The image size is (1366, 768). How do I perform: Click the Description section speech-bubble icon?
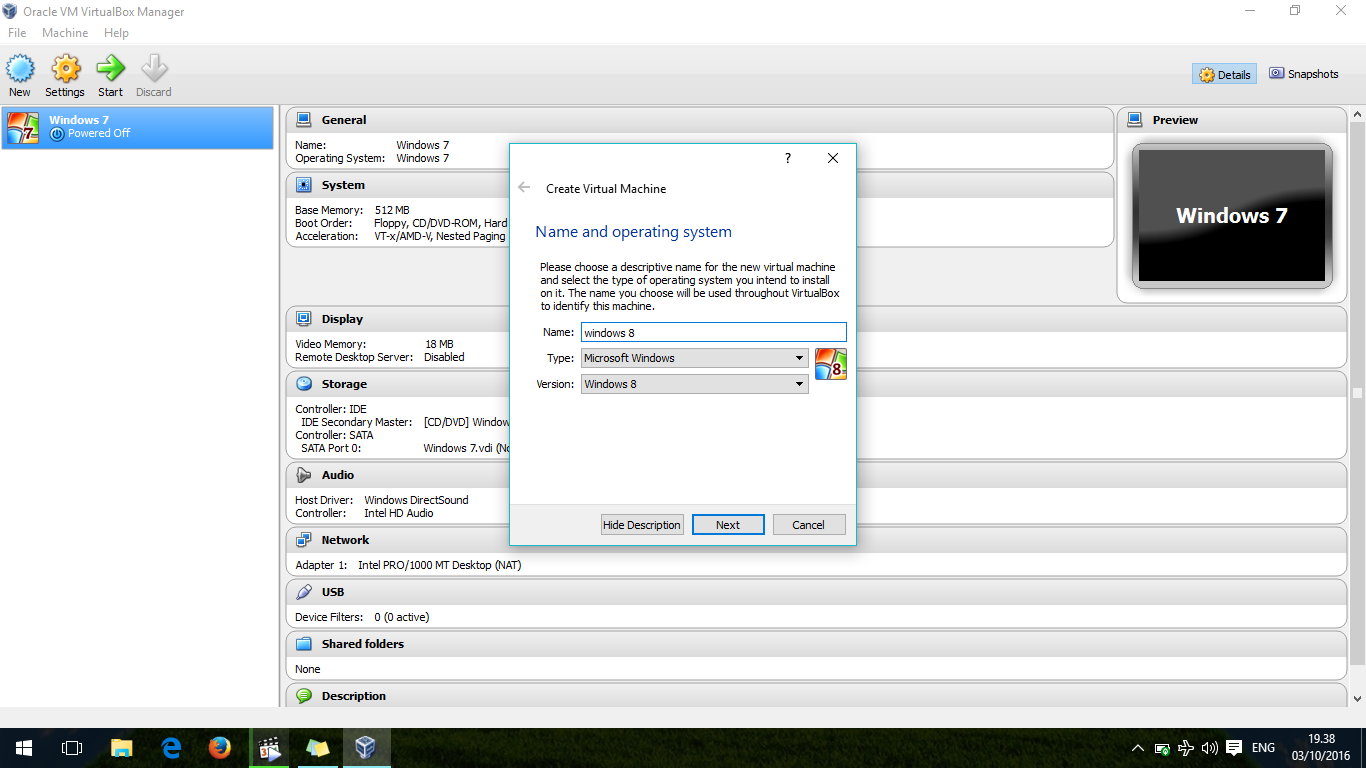point(304,696)
